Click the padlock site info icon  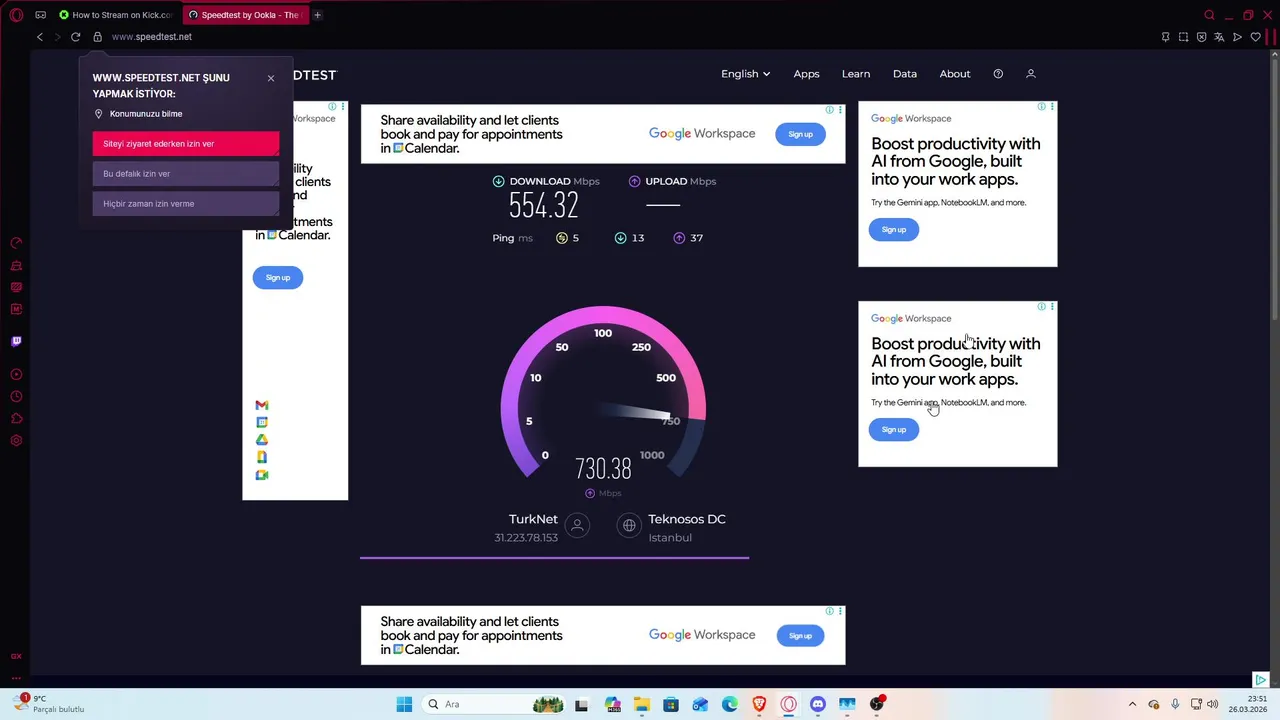[97, 37]
